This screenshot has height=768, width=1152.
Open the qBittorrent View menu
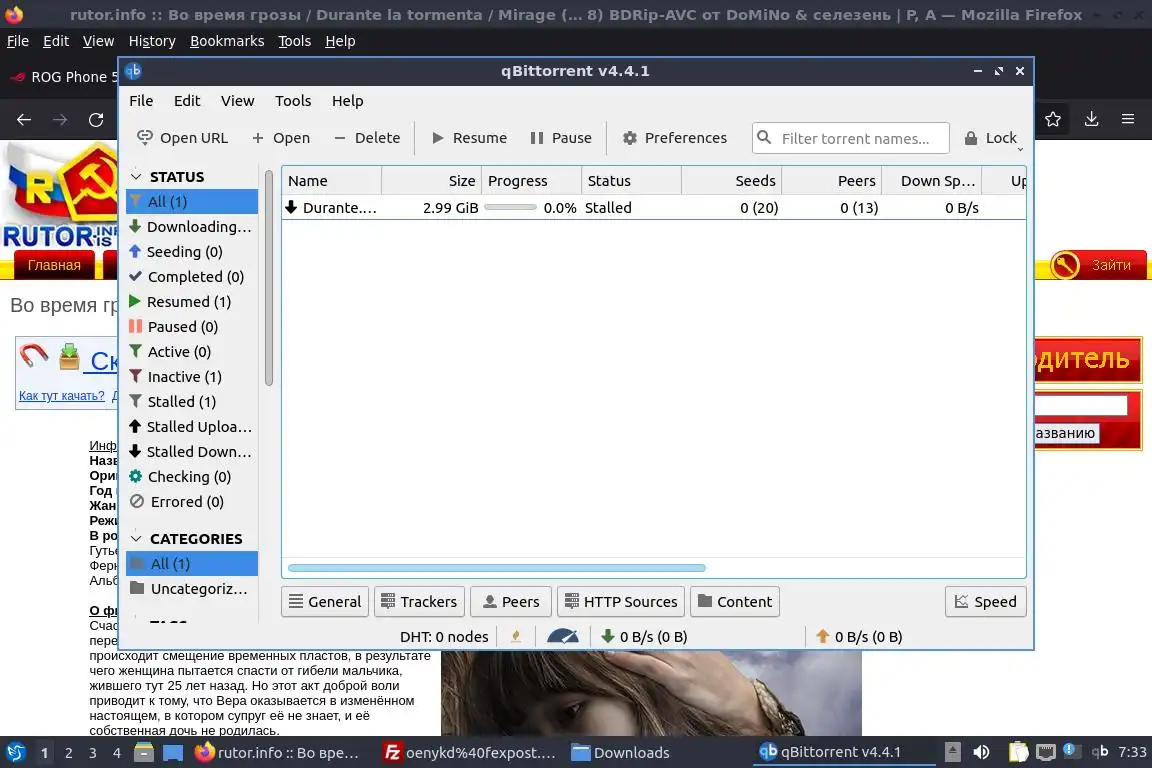point(237,101)
